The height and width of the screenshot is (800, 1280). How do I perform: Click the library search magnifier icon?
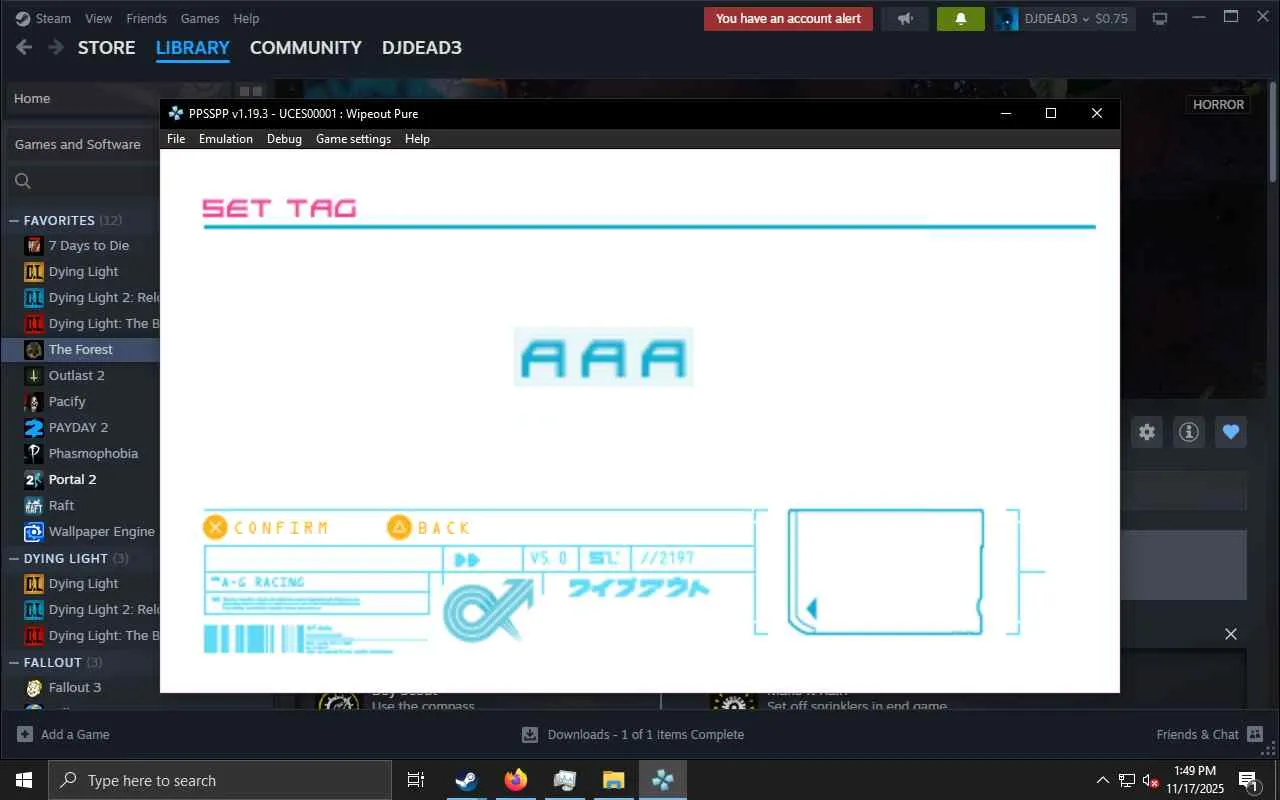coord(23,181)
